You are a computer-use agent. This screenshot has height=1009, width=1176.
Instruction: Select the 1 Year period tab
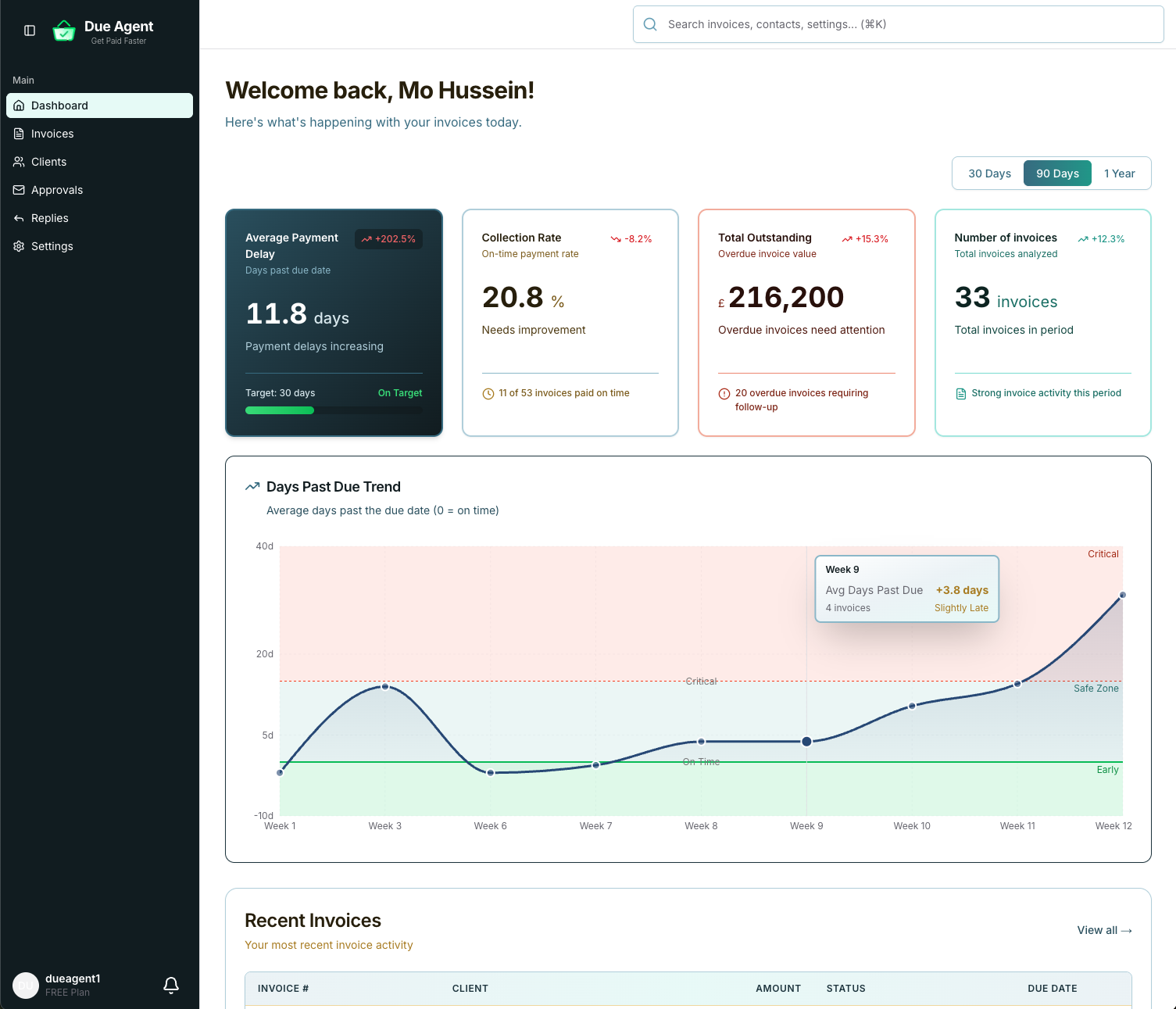point(1119,173)
